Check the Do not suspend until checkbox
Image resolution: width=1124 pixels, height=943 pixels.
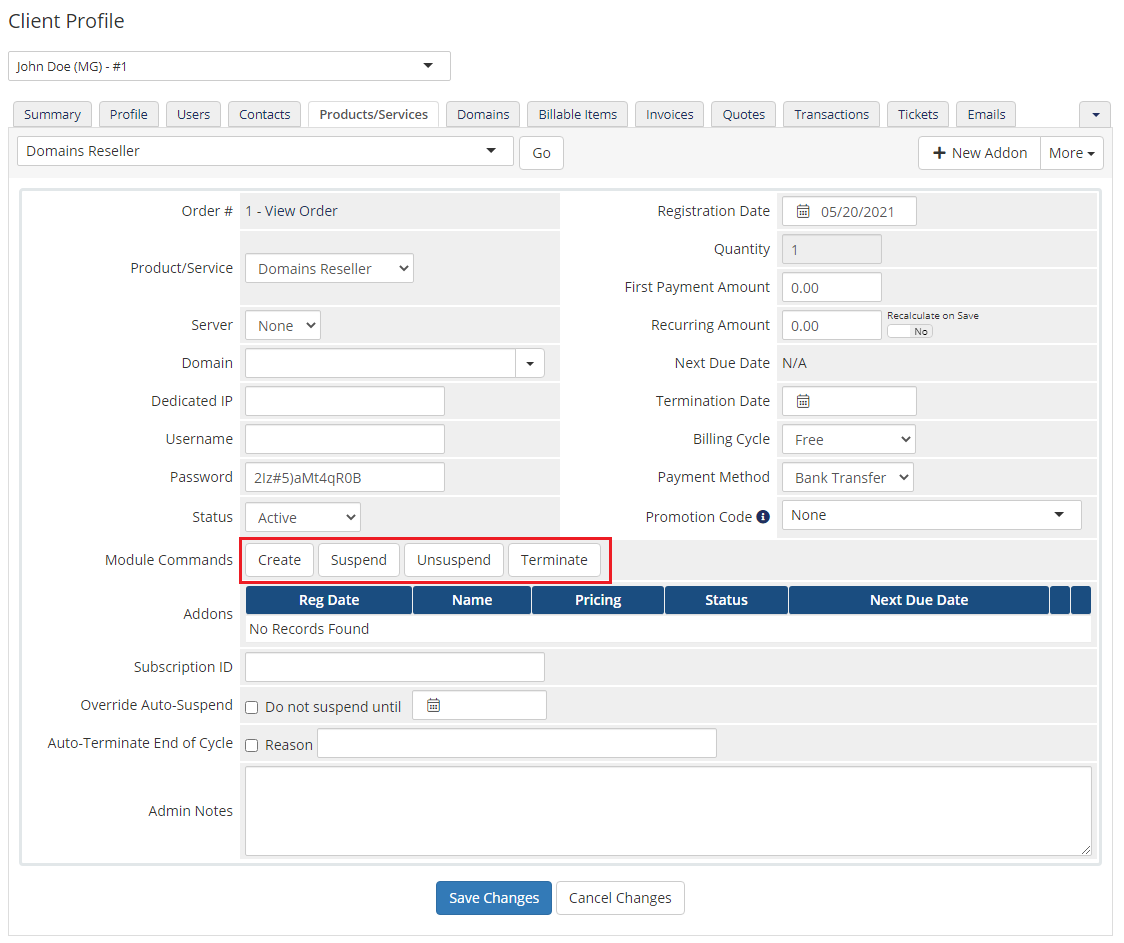pos(252,707)
